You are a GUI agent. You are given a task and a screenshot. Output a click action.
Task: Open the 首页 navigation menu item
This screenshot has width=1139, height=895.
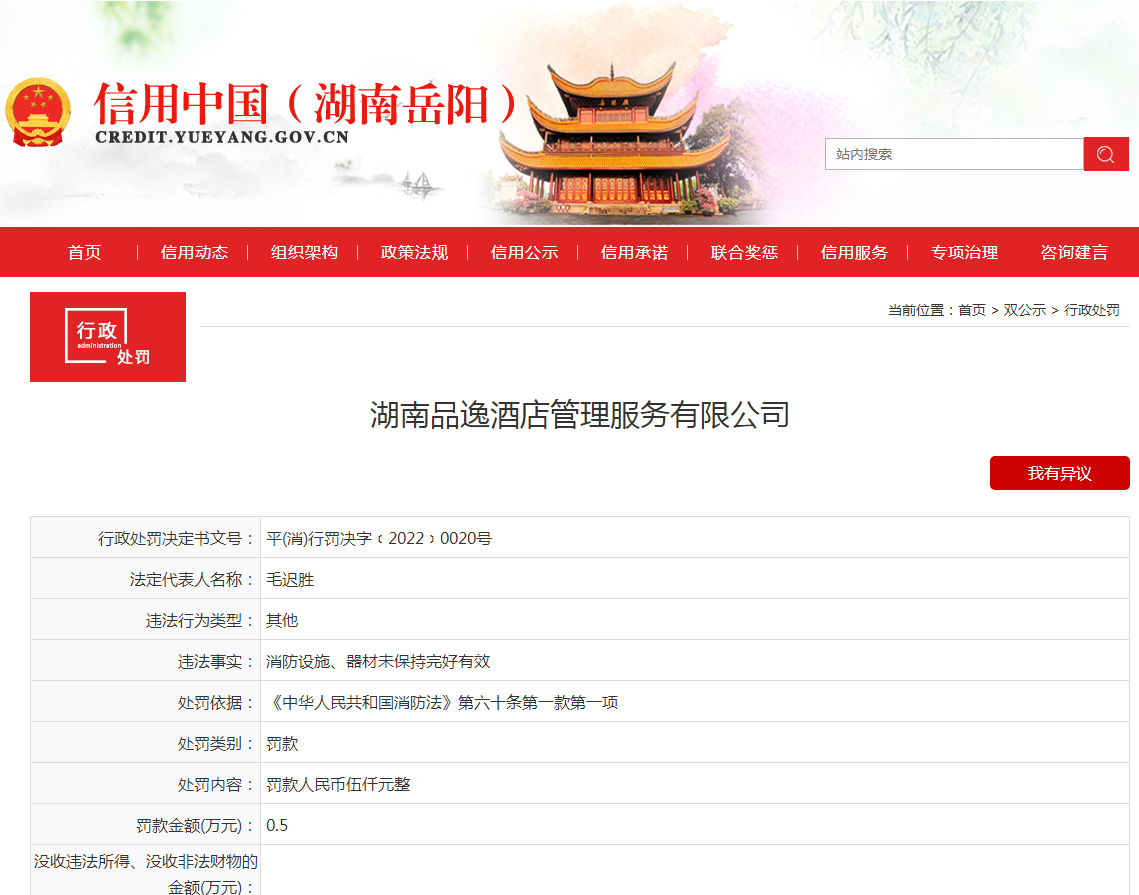(83, 253)
